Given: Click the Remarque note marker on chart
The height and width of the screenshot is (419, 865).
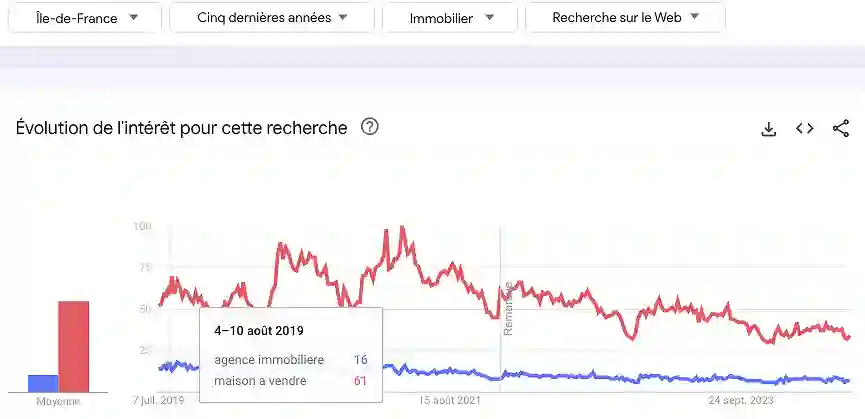Looking at the screenshot, I should point(508,308).
